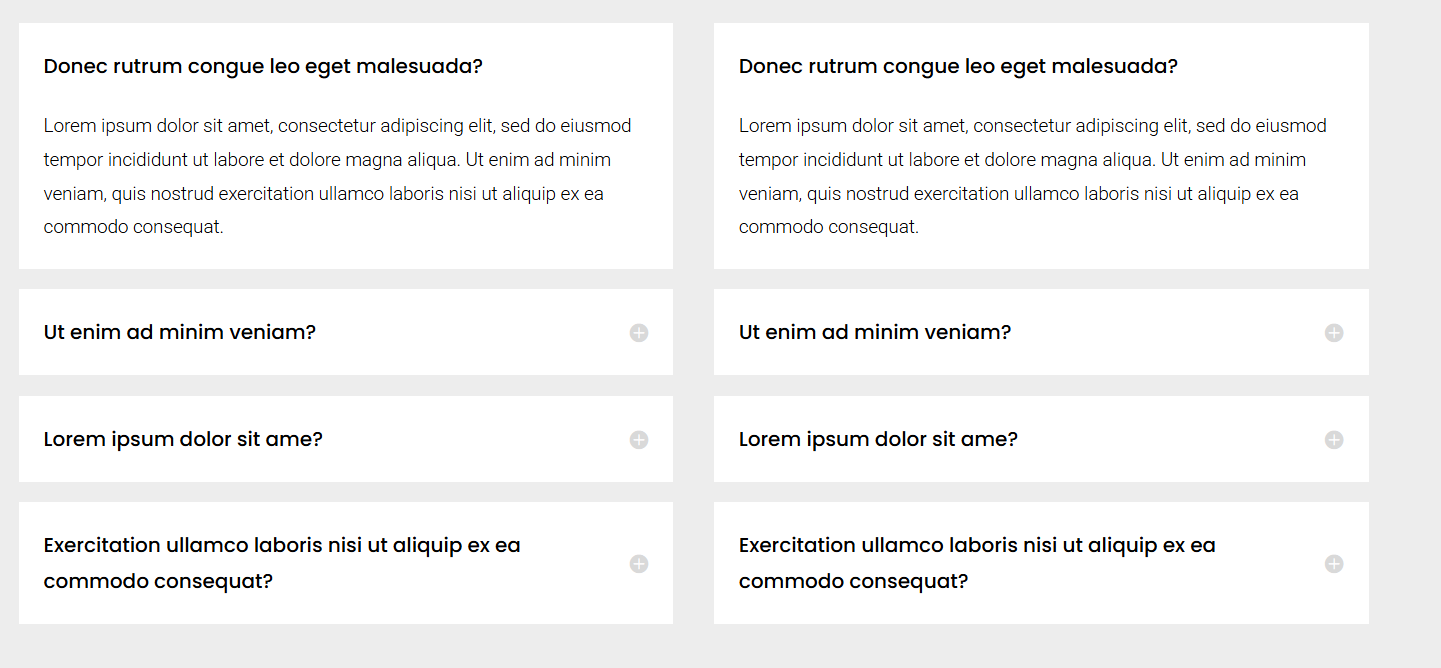Collapse left column 'Donec rutrum congue' heading
This screenshot has height=668, width=1441.
coord(263,67)
